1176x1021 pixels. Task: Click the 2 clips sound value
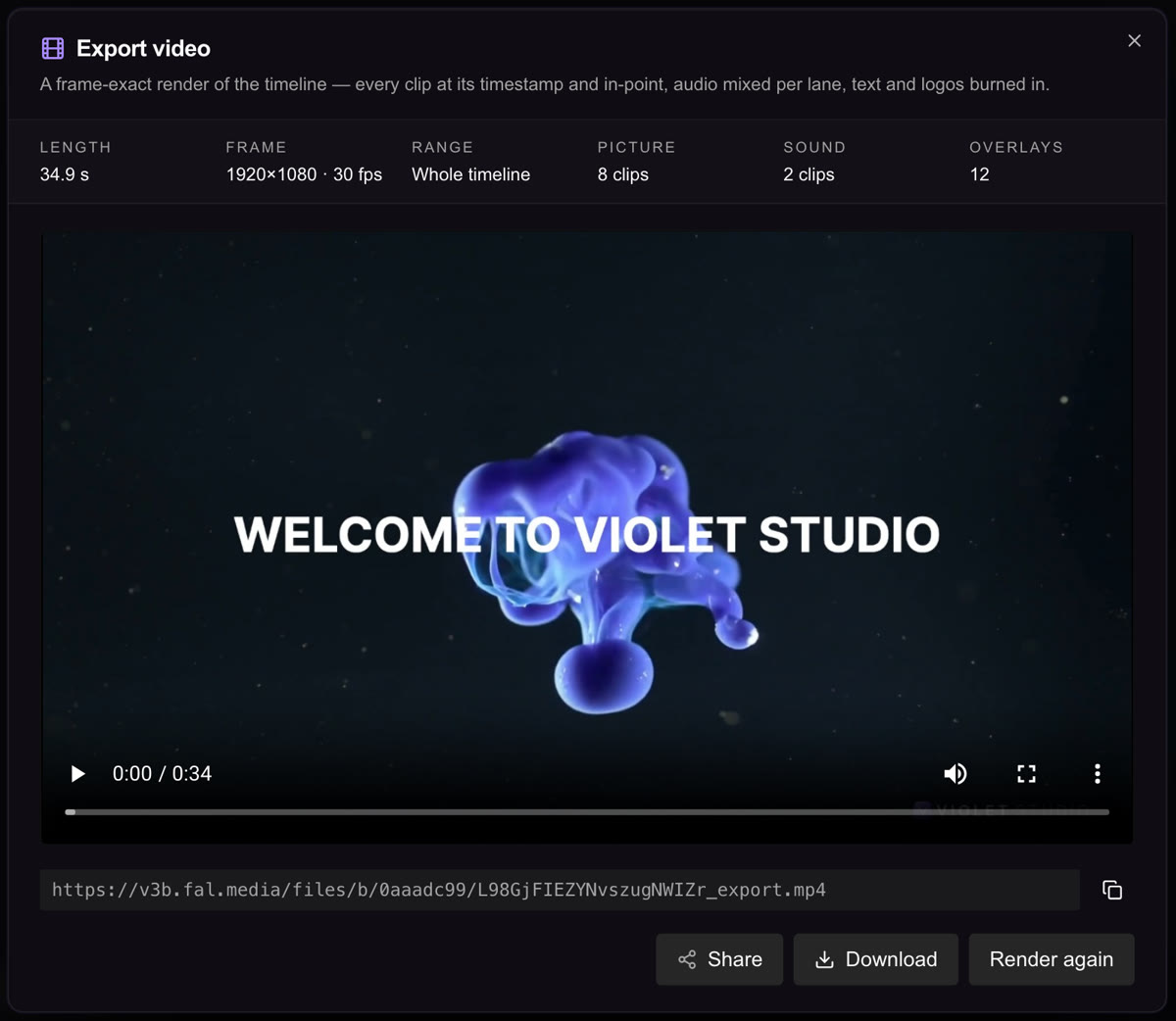coord(808,174)
